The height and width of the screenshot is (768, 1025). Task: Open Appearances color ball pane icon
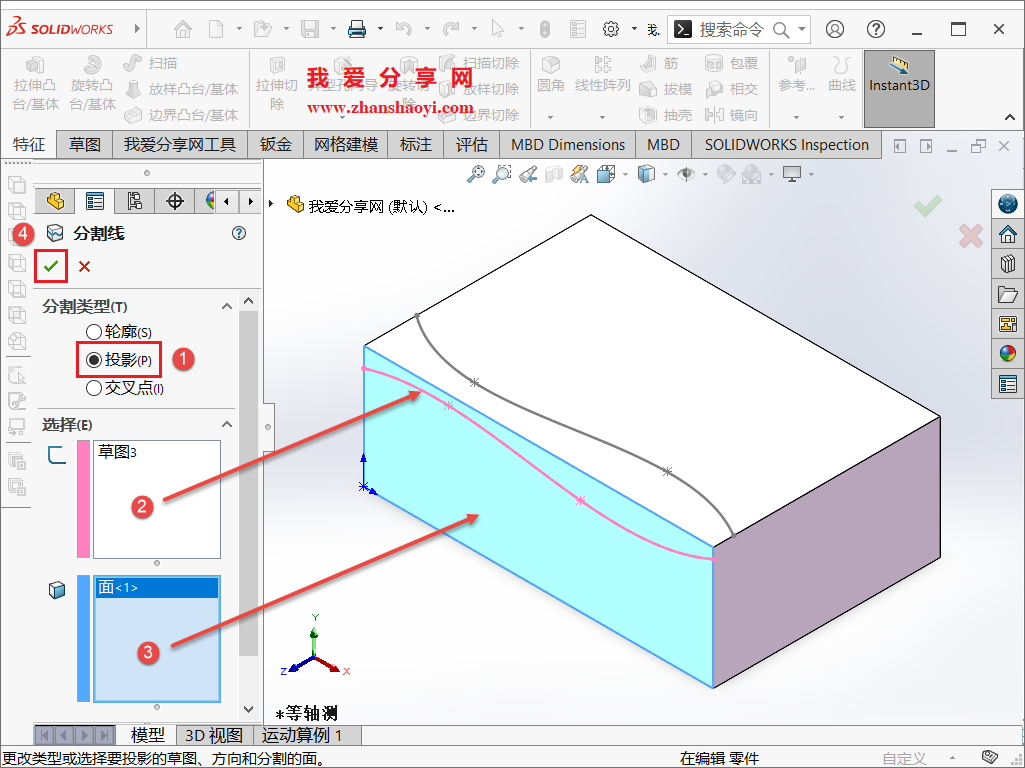tap(1008, 354)
